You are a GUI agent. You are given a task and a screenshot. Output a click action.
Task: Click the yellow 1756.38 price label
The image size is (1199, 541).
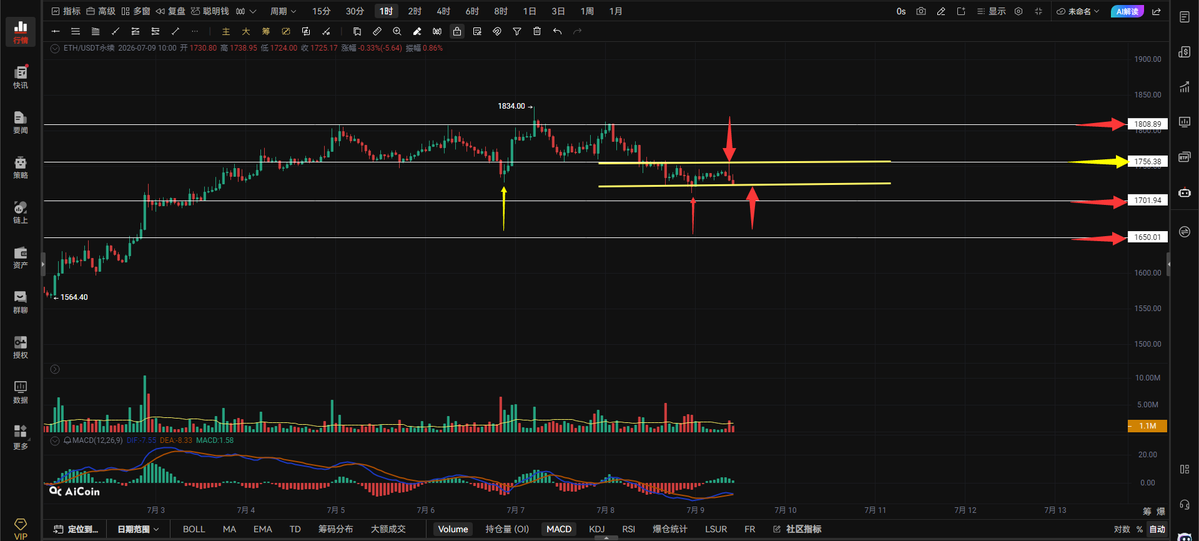click(1147, 161)
